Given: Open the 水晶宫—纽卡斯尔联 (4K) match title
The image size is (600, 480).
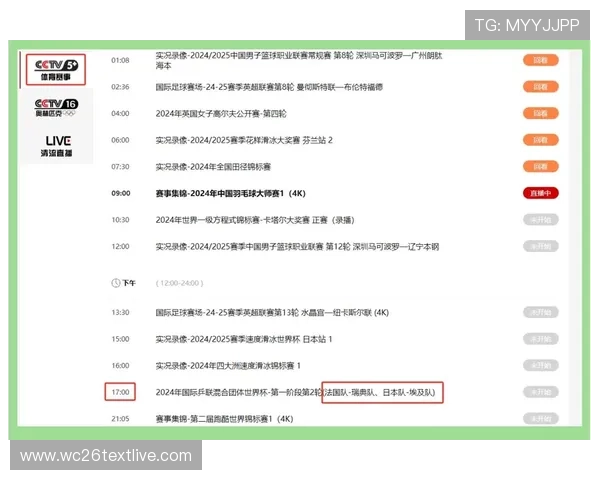Looking at the screenshot, I should [272, 313].
